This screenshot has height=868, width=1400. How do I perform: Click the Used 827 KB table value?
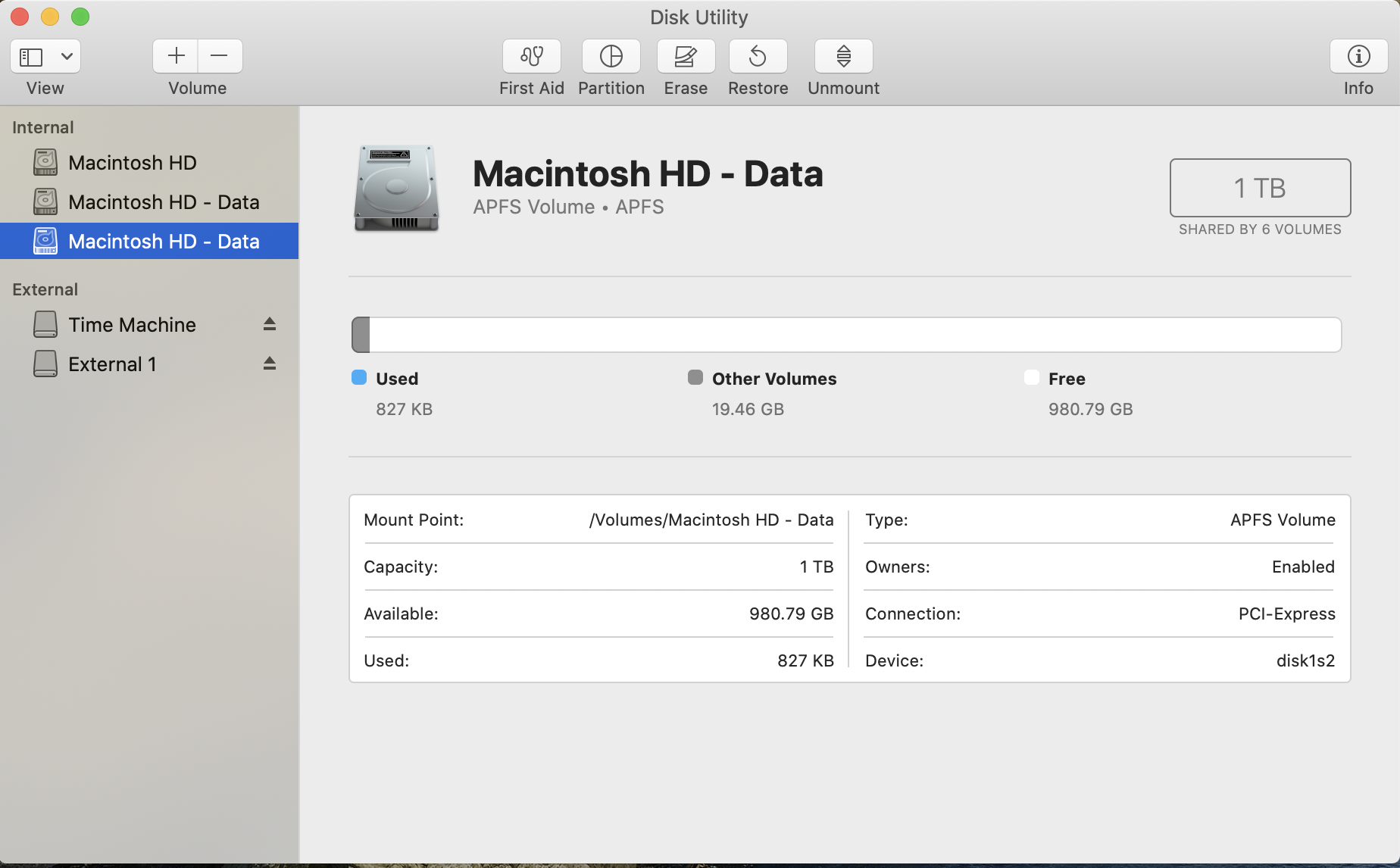pos(805,660)
